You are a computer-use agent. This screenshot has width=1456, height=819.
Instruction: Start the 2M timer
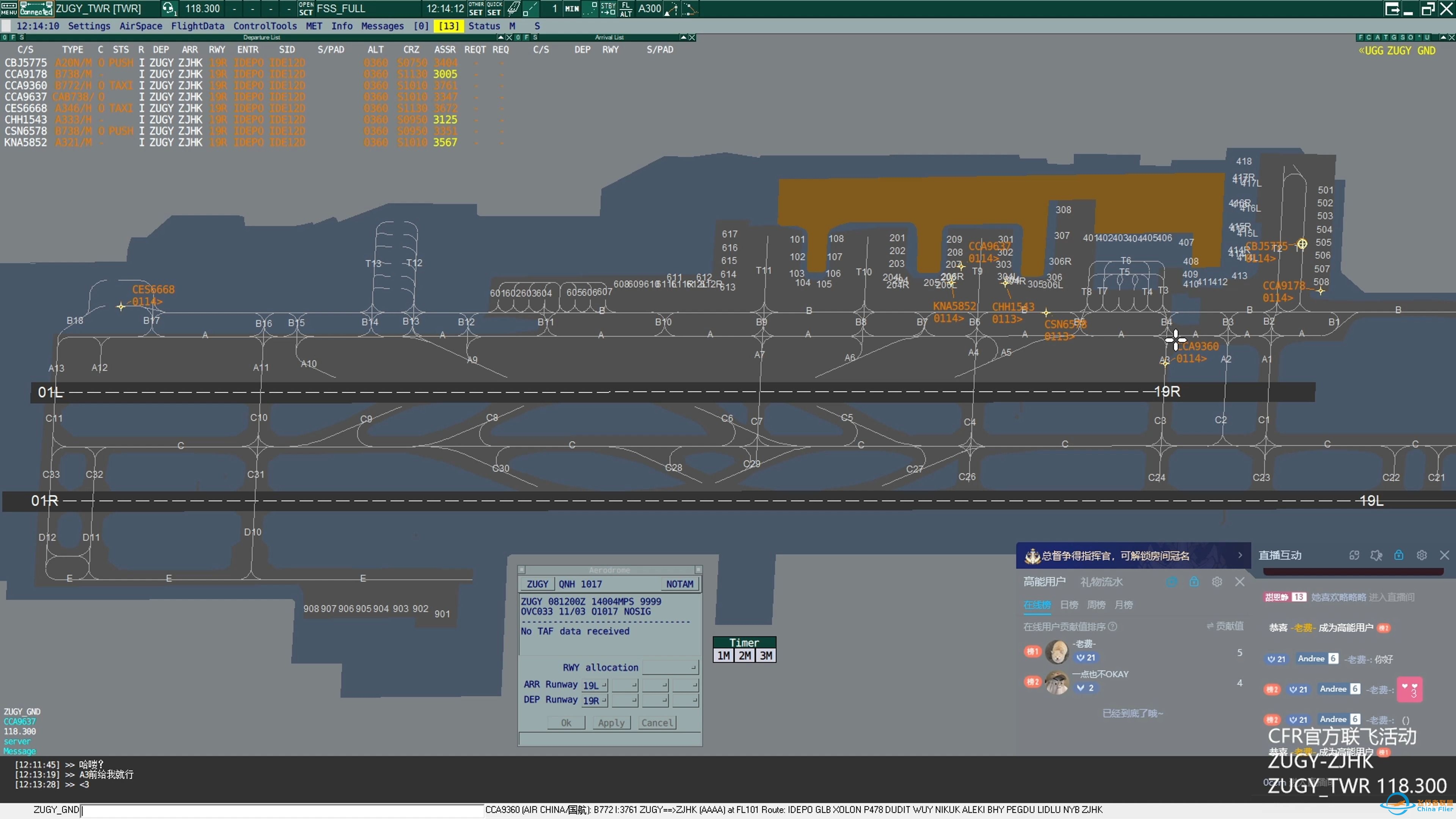click(745, 656)
